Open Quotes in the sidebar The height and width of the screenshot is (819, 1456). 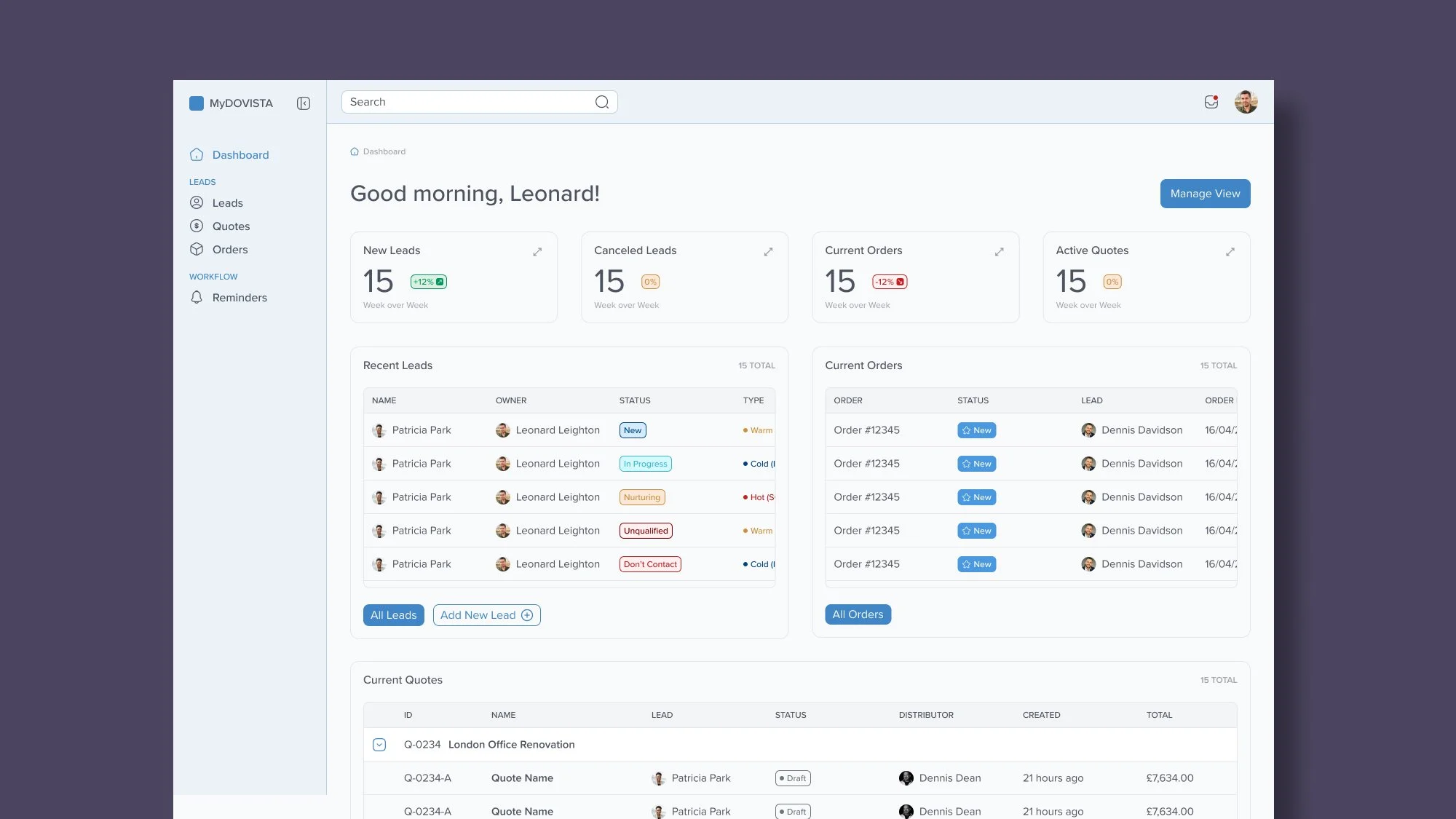(231, 226)
